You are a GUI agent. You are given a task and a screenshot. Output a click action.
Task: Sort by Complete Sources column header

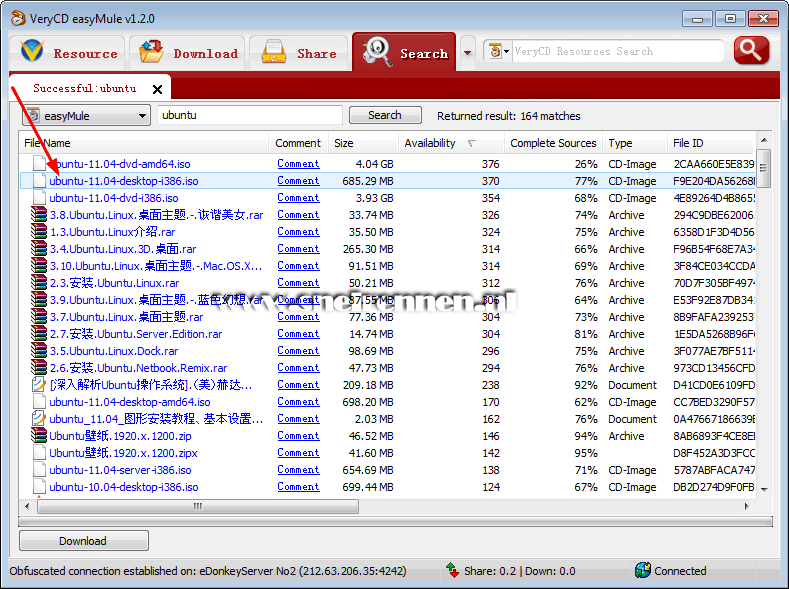click(553, 143)
